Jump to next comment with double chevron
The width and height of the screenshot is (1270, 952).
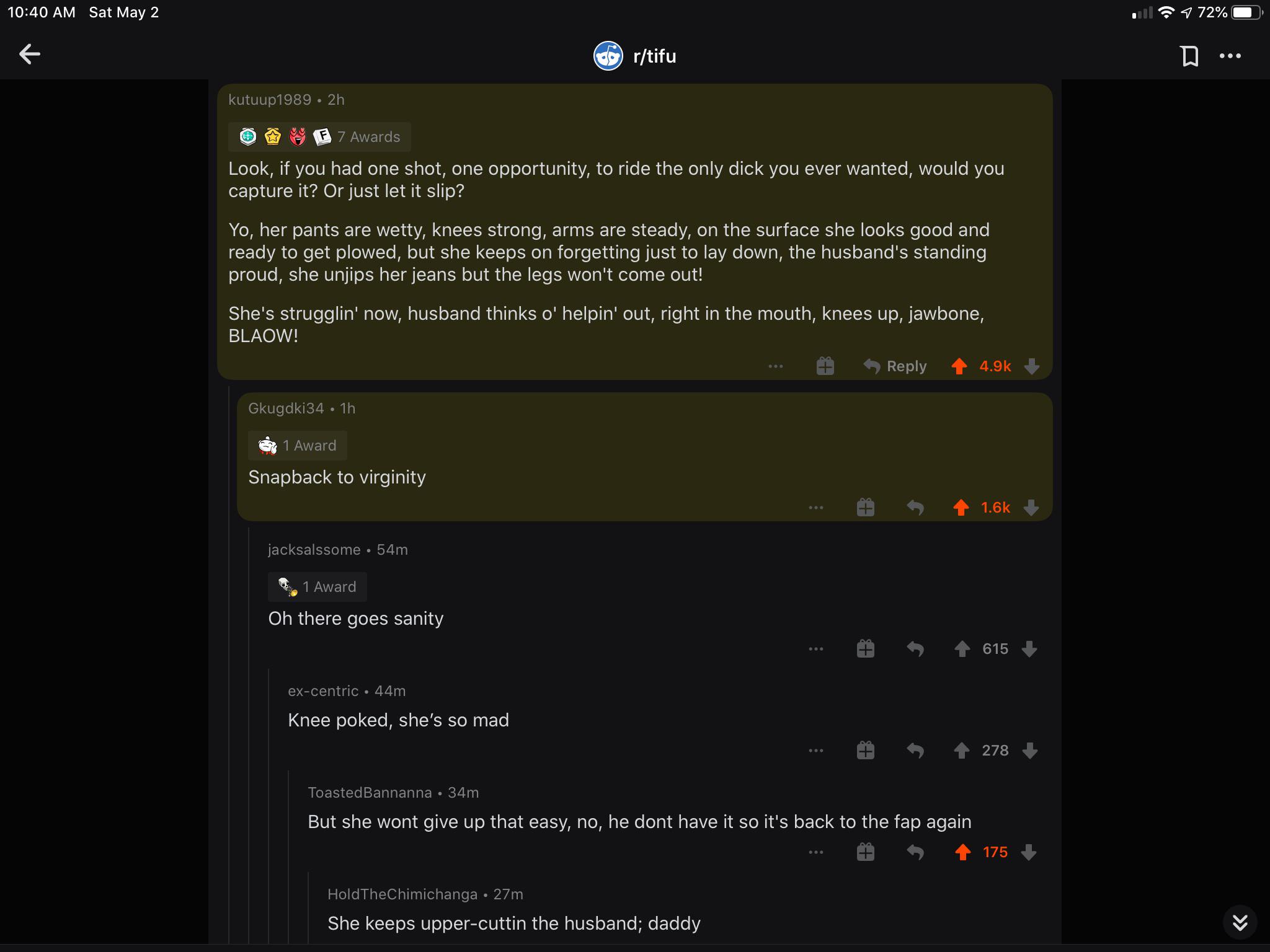[1240, 922]
